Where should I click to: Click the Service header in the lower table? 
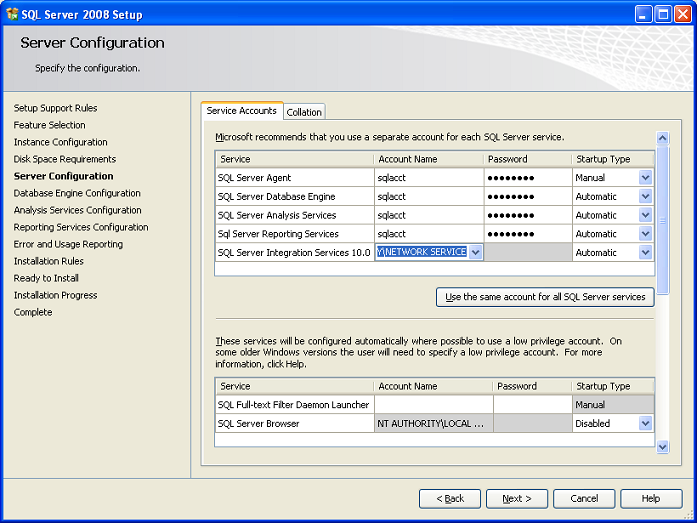pyautogui.click(x=295, y=386)
